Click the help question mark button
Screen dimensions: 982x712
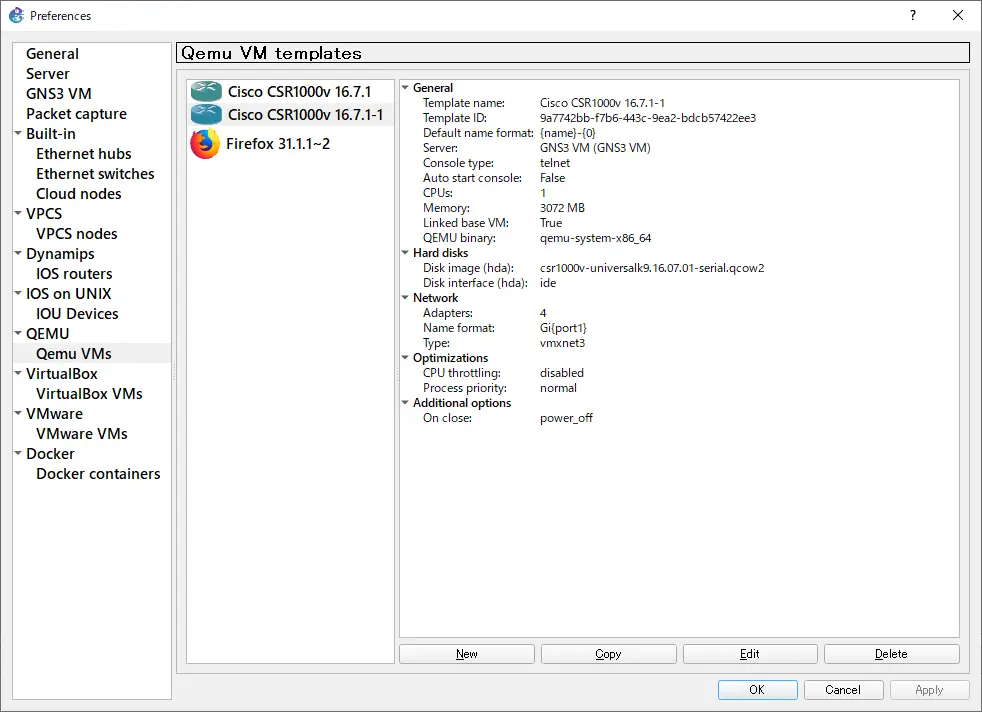pyautogui.click(x=912, y=15)
